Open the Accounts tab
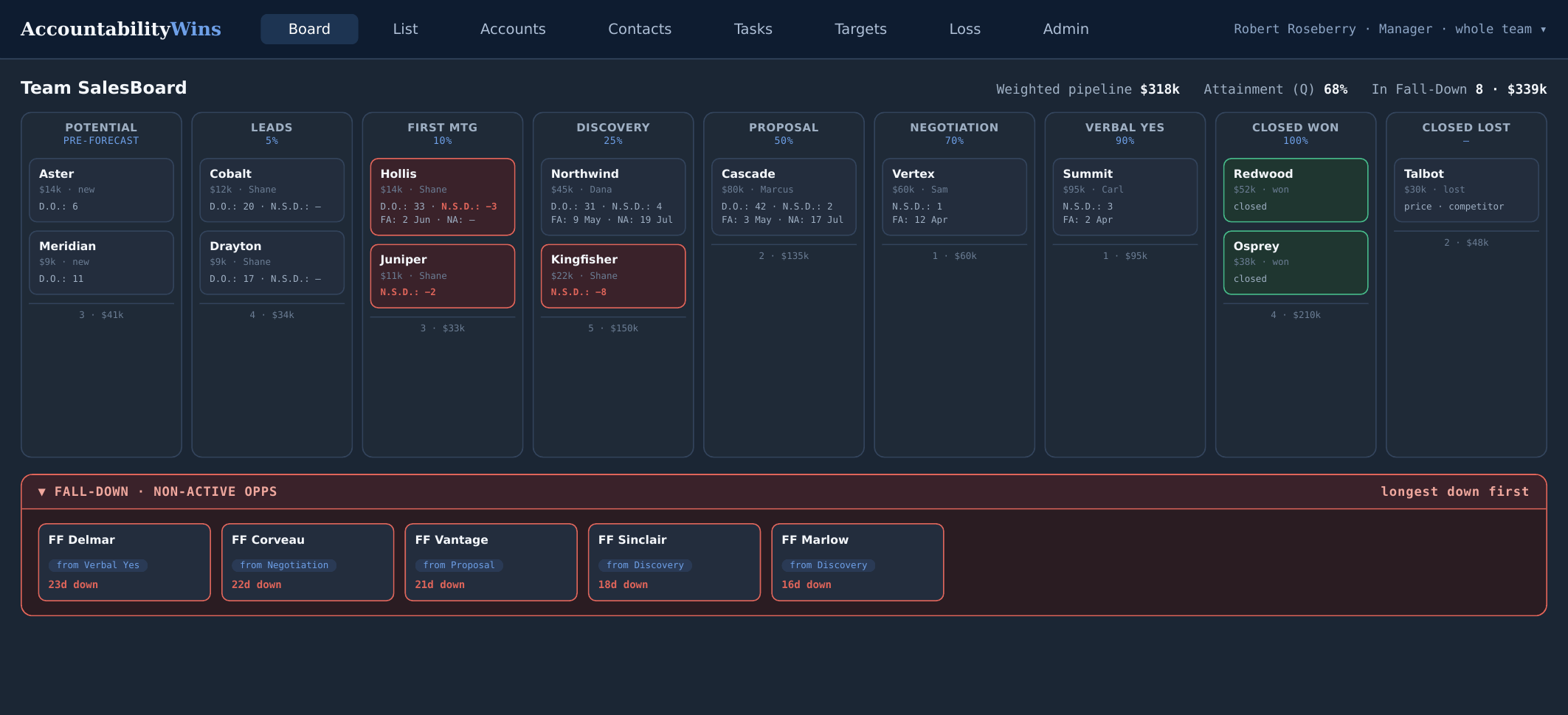The width and height of the screenshot is (1568, 715). point(513,29)
